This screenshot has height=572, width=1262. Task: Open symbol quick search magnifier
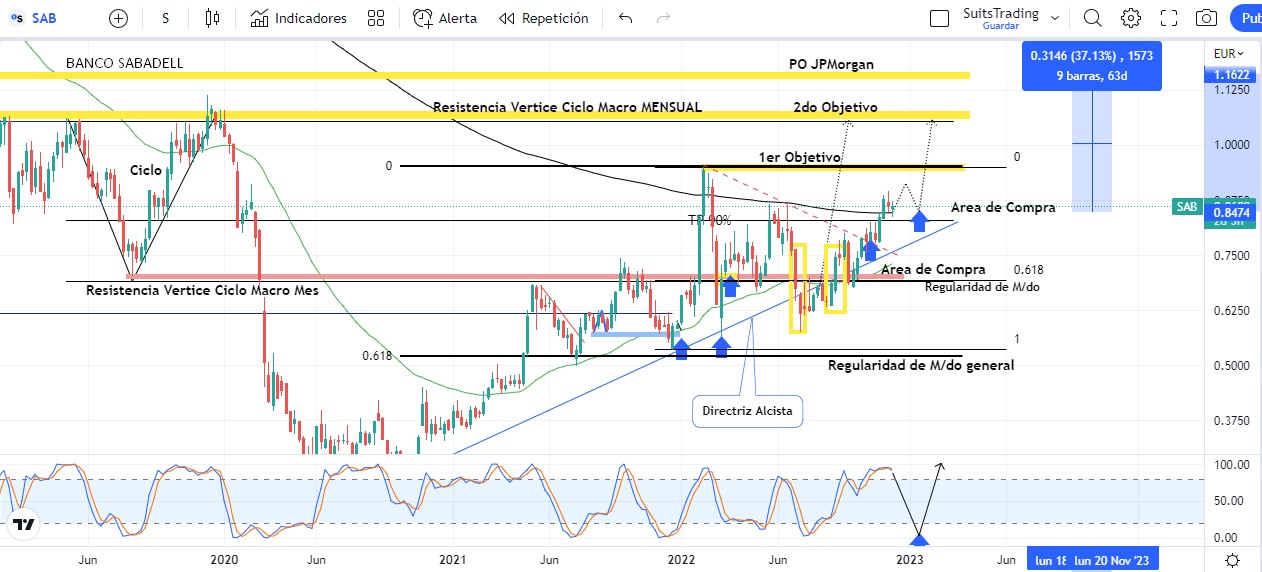[x=1092, y=18]
